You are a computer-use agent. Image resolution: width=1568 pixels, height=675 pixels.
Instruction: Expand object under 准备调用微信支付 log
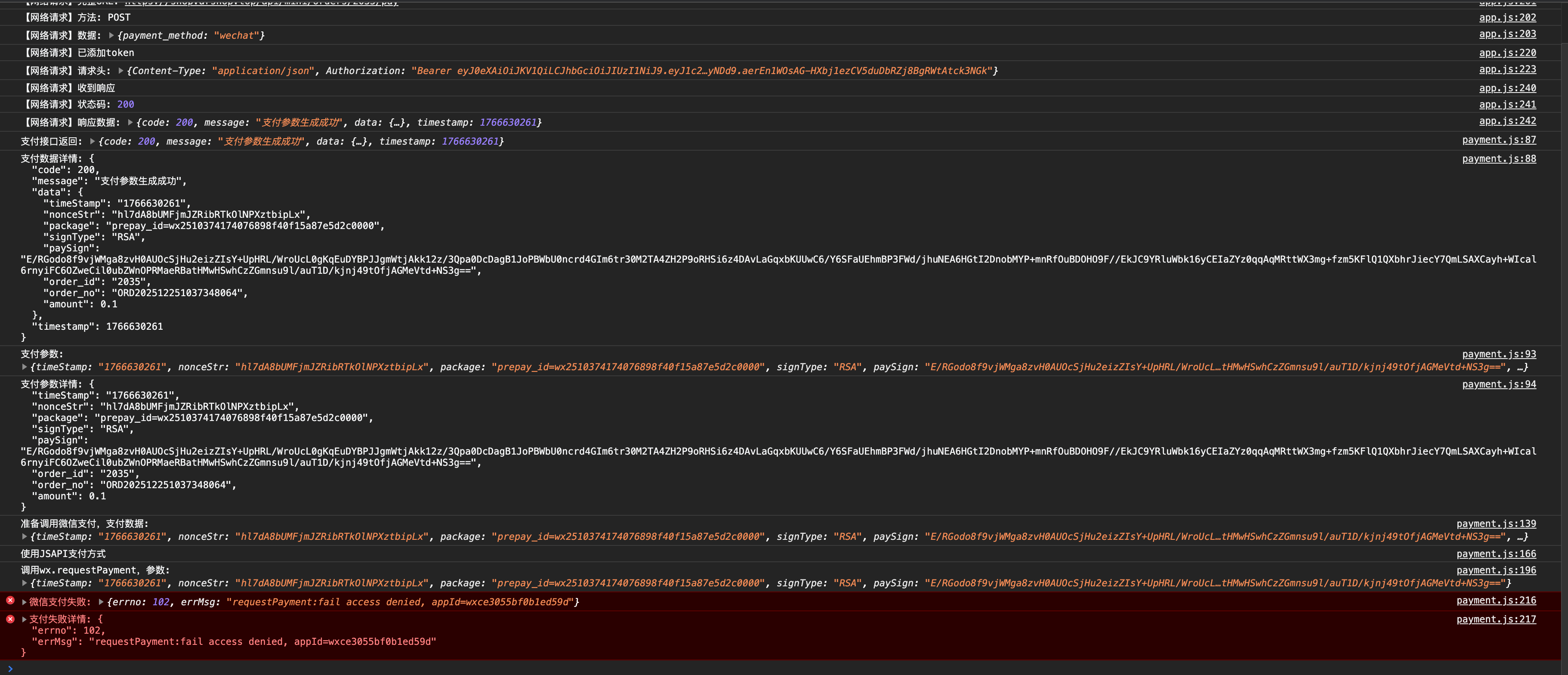point(25,537)
